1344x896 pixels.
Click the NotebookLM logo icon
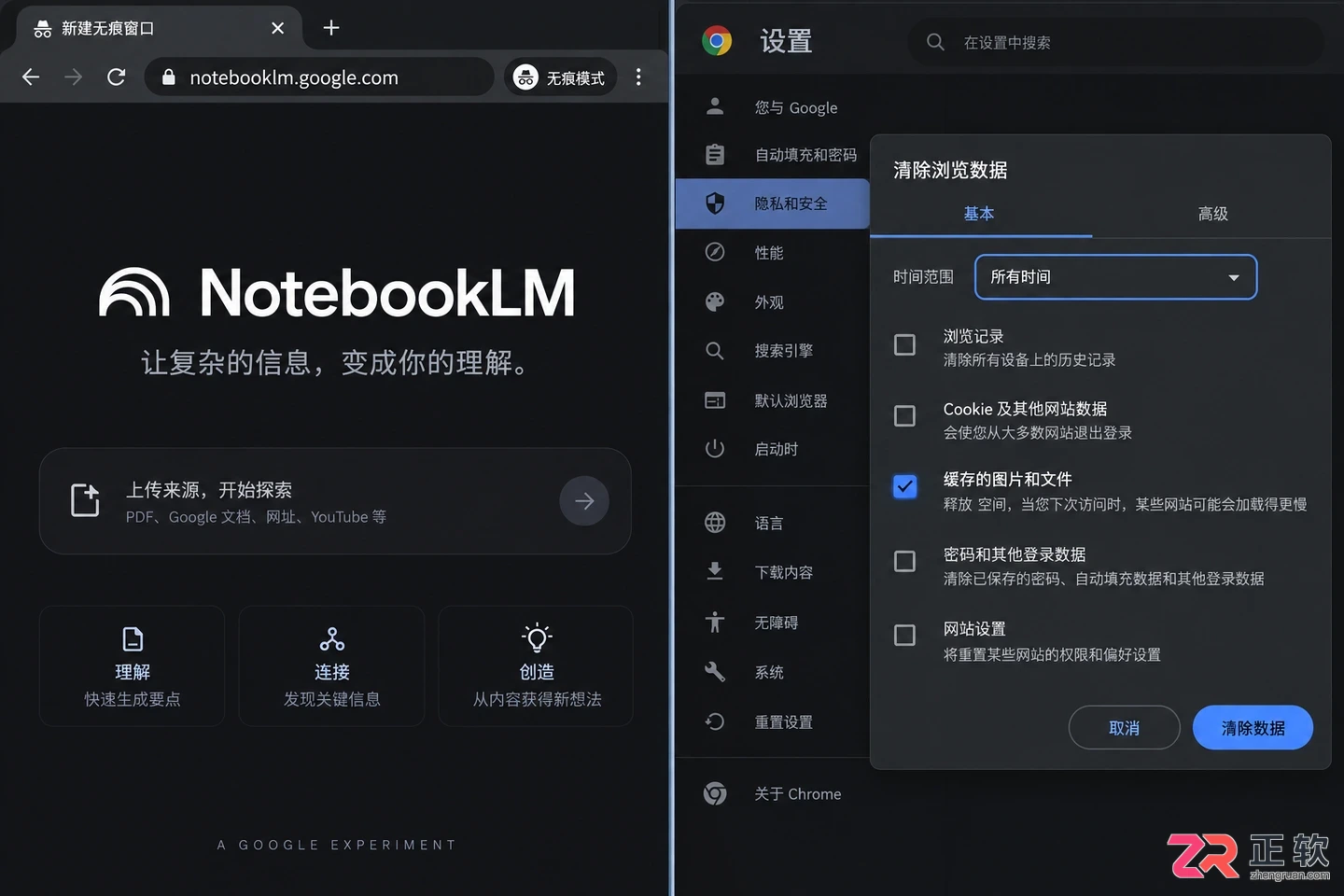click(x=134, y=292)
